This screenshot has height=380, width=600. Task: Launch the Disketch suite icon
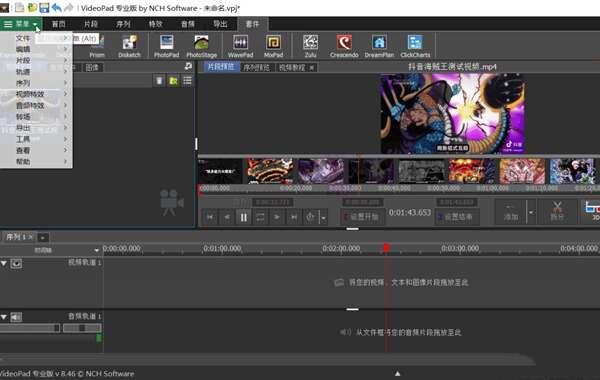tap(129, 46)
